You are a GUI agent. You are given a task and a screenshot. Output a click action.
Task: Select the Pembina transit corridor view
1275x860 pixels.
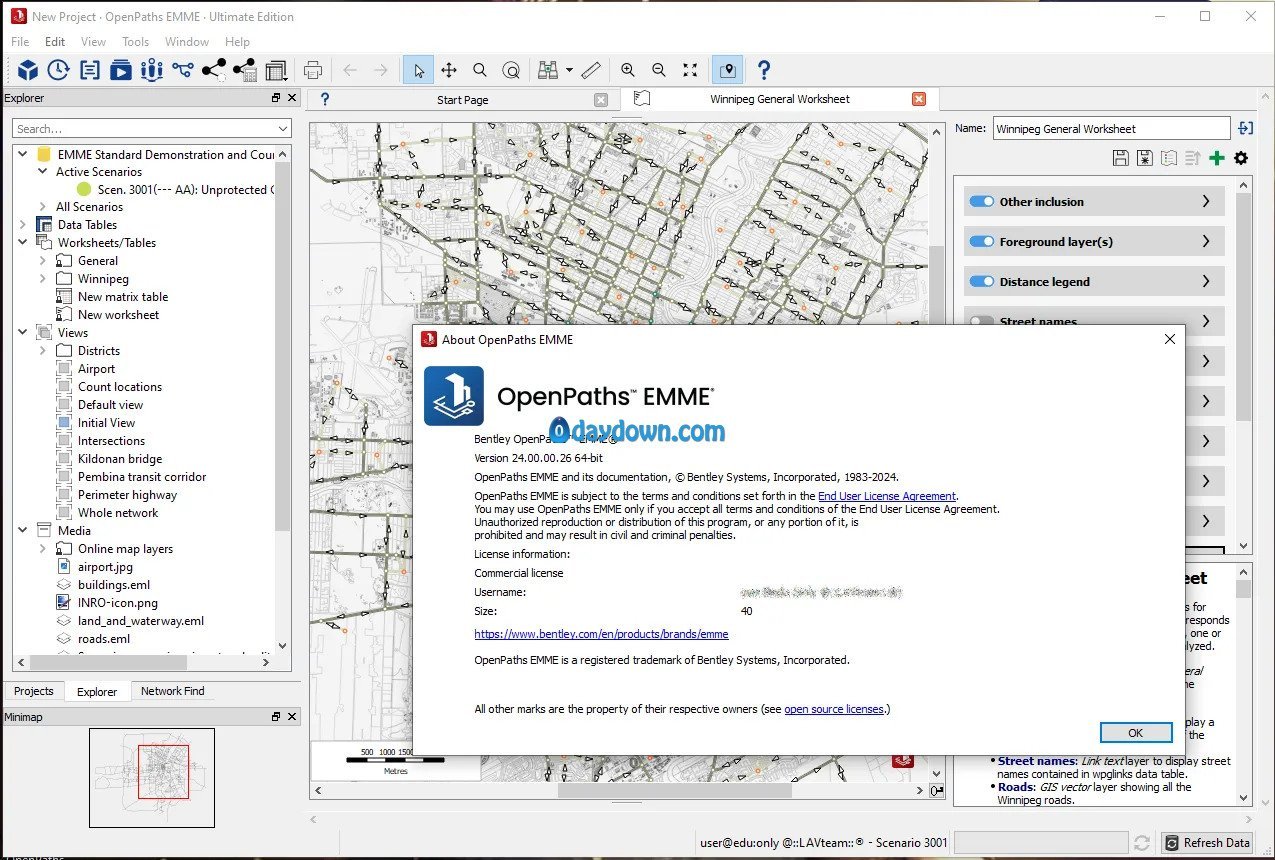pos(142,477)
